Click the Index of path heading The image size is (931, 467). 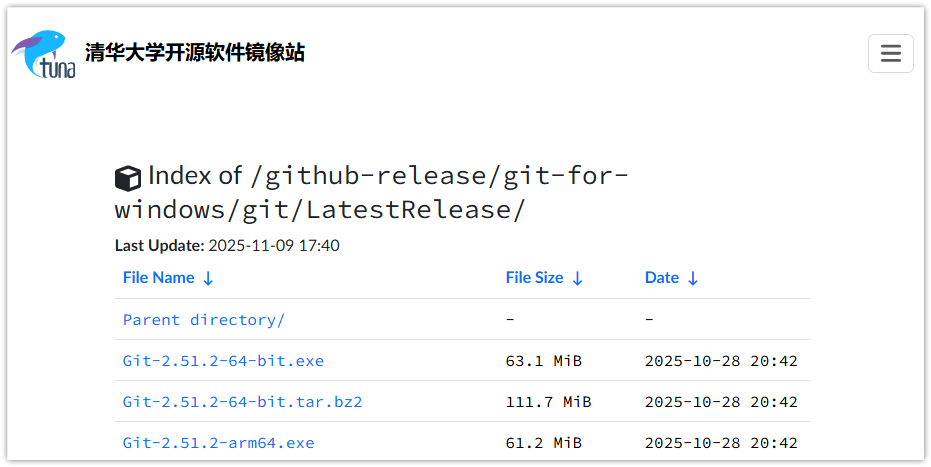pyautogui.click(x=372, y=193)
